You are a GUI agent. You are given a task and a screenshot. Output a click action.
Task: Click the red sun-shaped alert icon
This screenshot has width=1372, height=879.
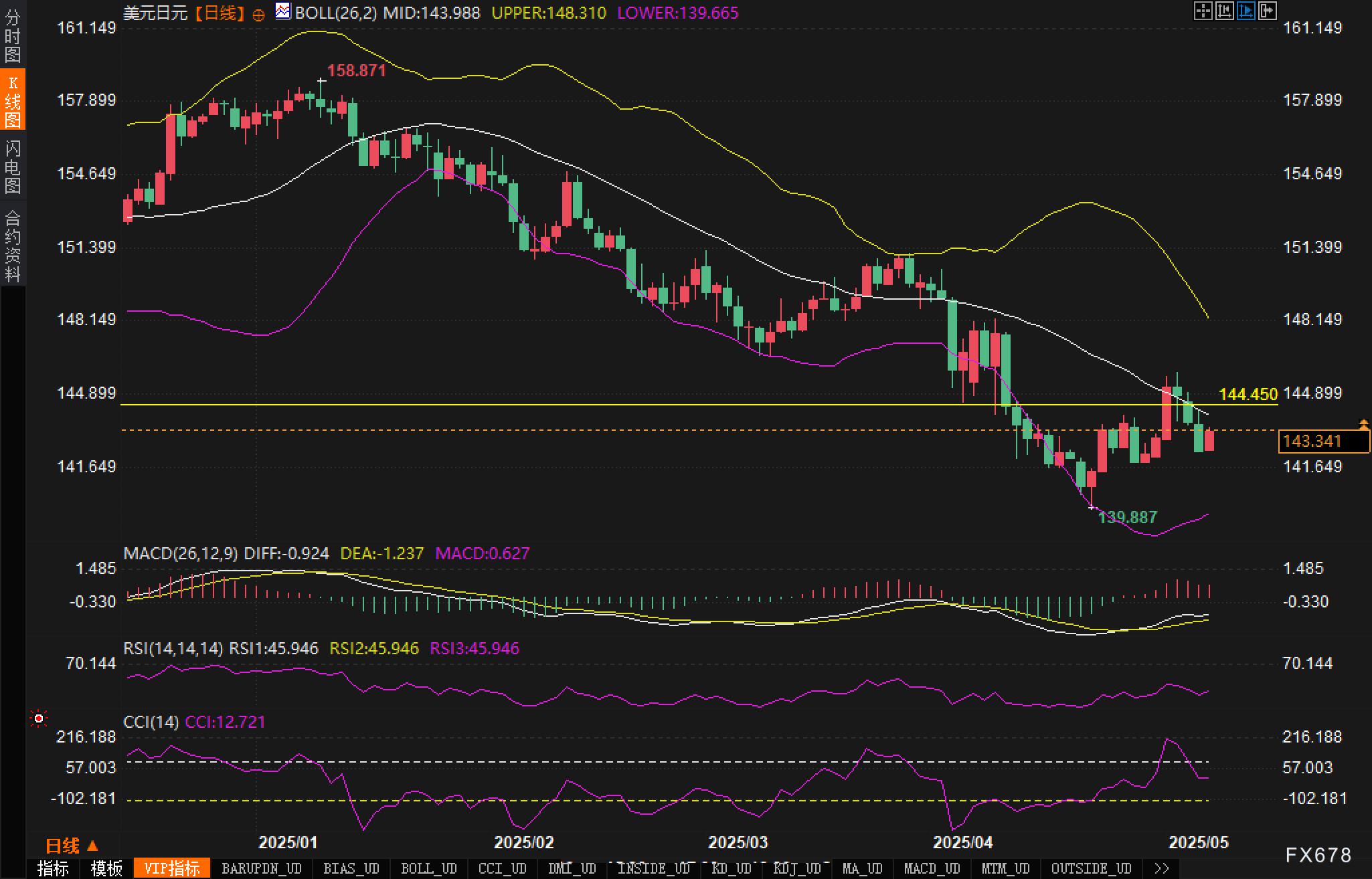click(x=39, y=718)
